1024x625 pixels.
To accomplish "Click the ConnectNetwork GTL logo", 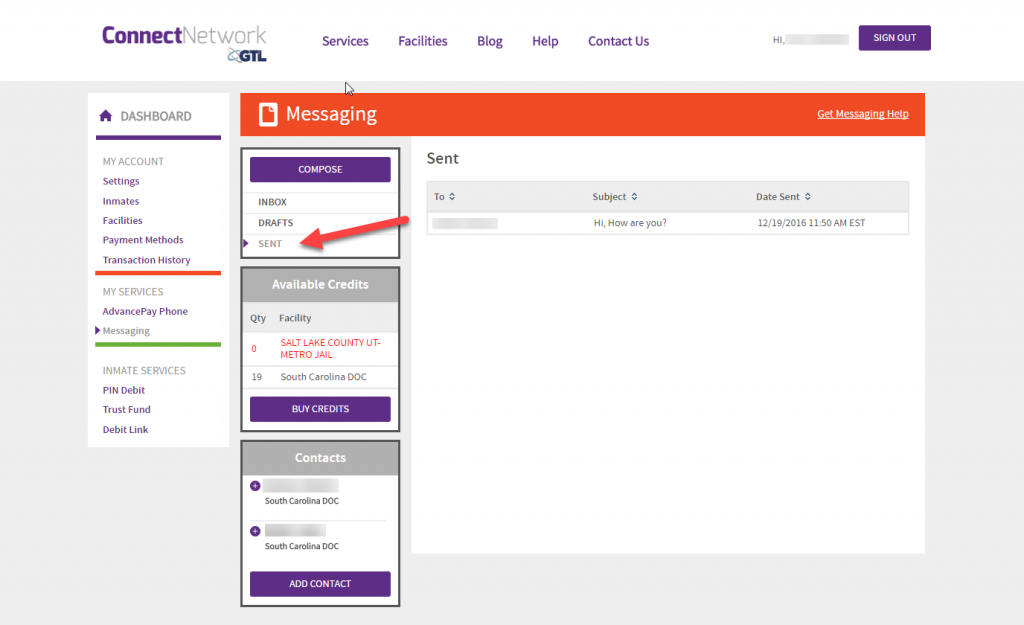I will pyautogui.click(x=184, y=42).
